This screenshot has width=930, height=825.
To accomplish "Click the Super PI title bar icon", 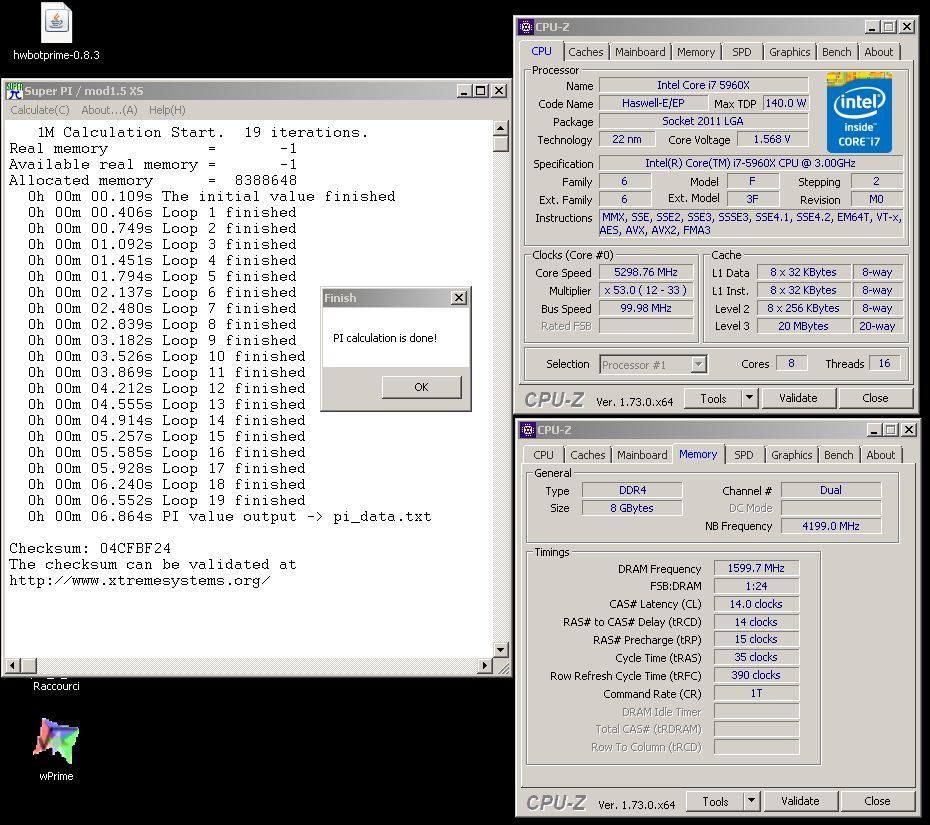I will (14, 91).
